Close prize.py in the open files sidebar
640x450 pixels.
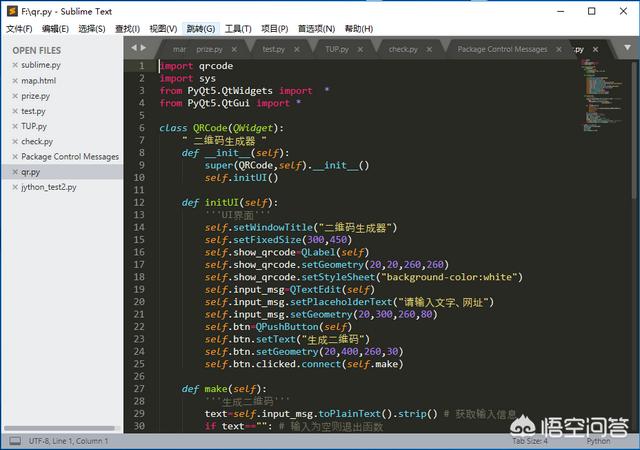(x=15, y=96)
